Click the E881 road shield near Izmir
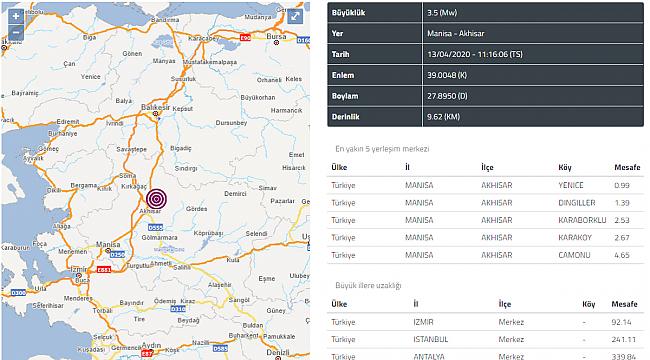Viewport: 650px width, 360px height. [x=104, y=270]
